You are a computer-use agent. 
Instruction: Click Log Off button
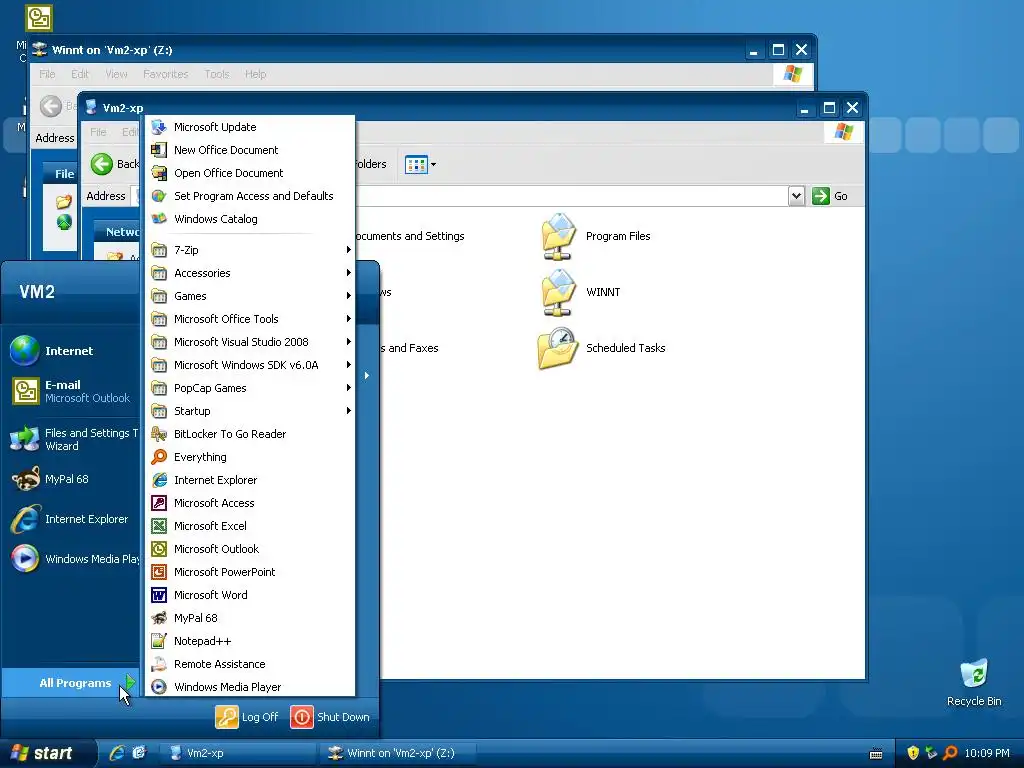tap(248, 716)
